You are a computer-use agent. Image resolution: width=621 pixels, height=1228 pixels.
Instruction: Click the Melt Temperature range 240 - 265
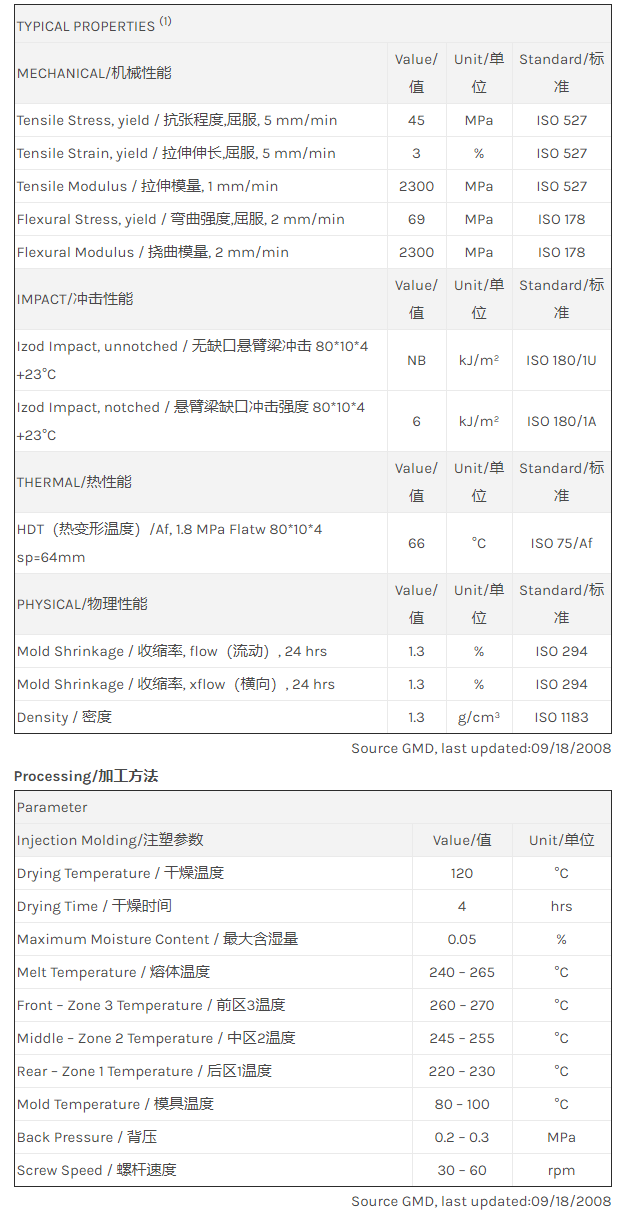[x=462, y=972]
